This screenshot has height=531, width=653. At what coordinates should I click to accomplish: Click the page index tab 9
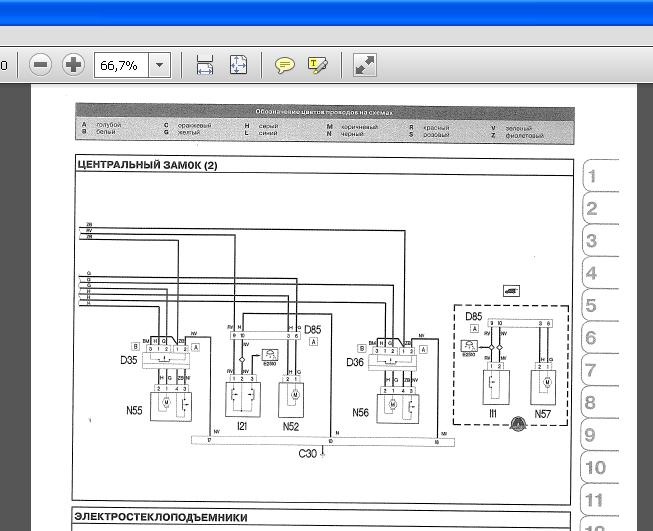(600, 435)
